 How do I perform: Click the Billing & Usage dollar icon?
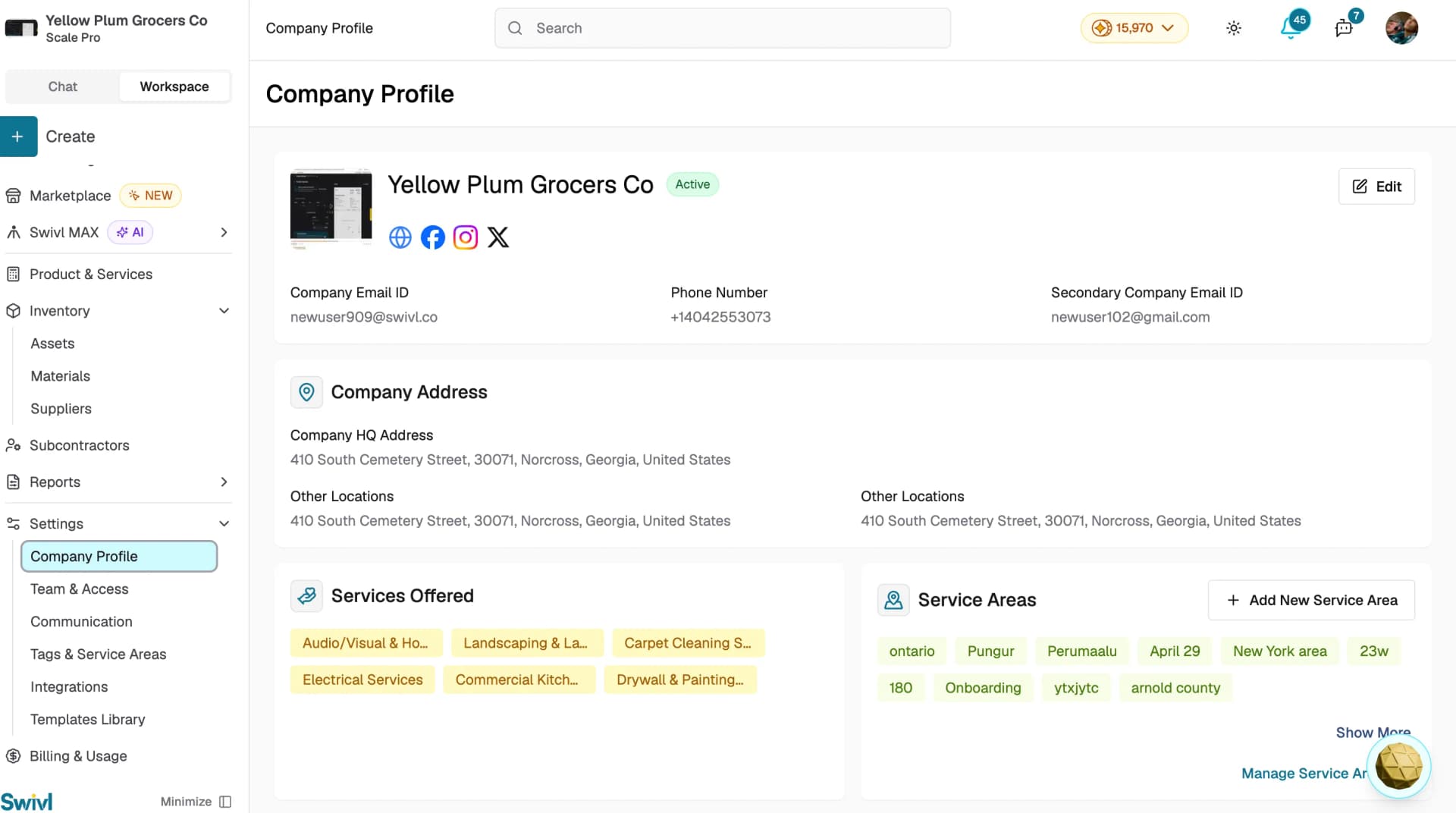(x=13, y=756)
